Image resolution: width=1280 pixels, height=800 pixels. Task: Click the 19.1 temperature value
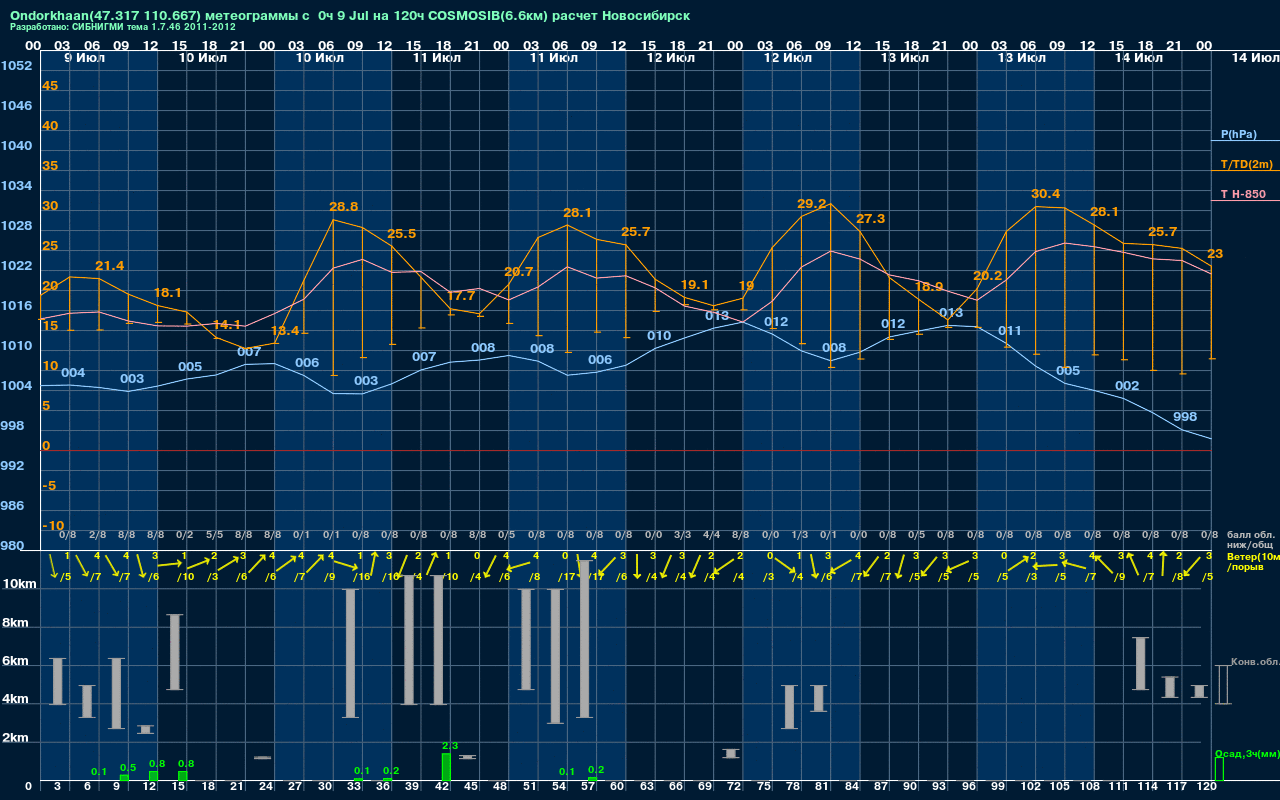pyautogui.click(x=694, y=285)
